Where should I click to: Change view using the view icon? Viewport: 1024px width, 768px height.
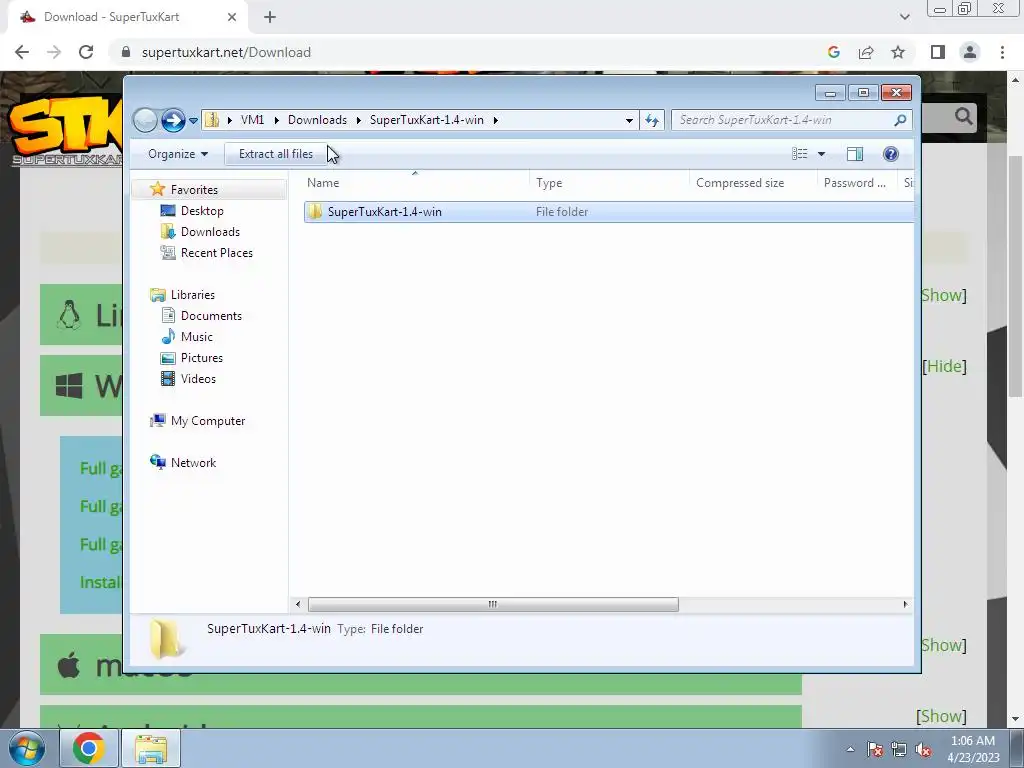[799, 154]
